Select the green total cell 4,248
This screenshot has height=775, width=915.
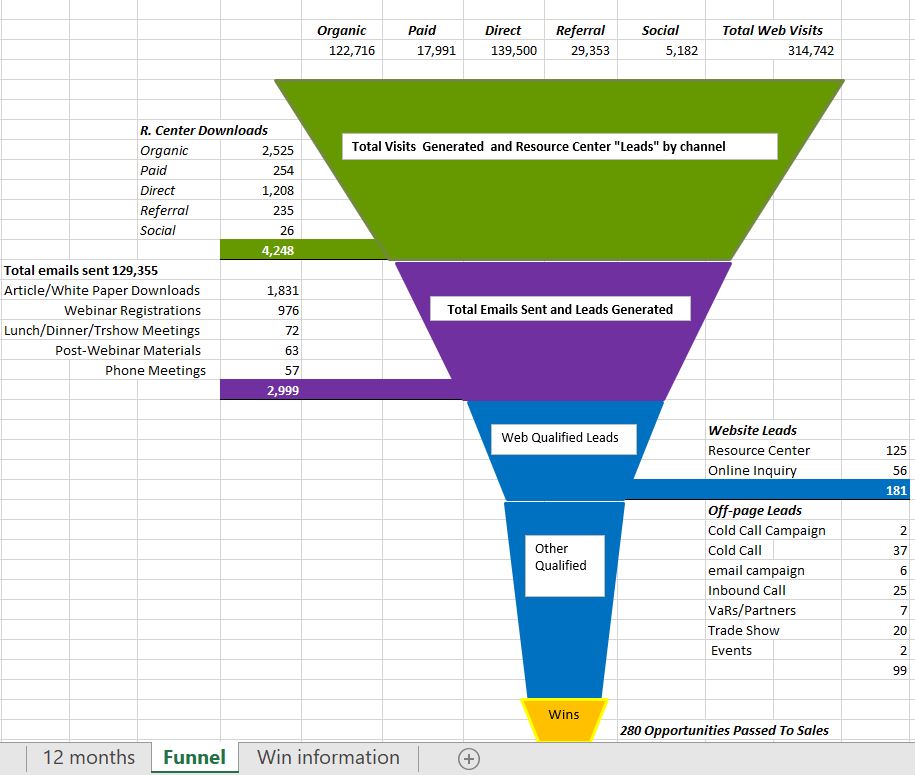tap(277, 250)
